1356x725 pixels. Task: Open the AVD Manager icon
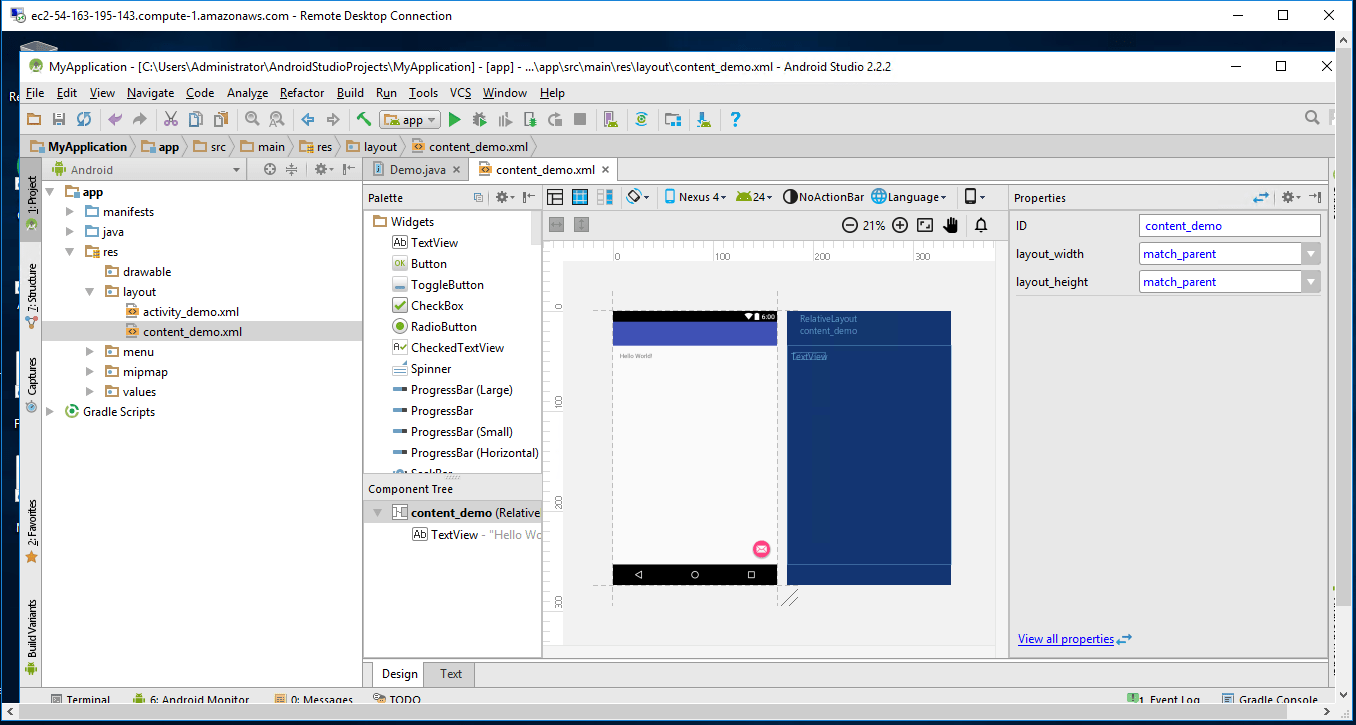pyautogui.click(x=612, y=119)
